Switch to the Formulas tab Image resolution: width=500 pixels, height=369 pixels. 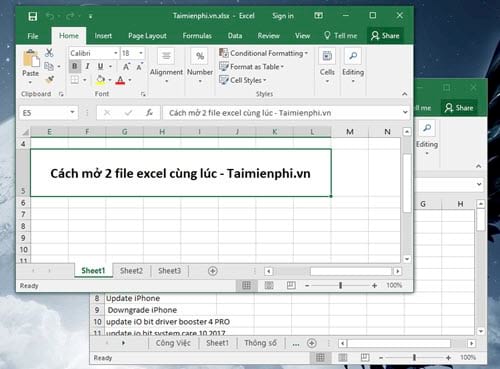(197, 36)
